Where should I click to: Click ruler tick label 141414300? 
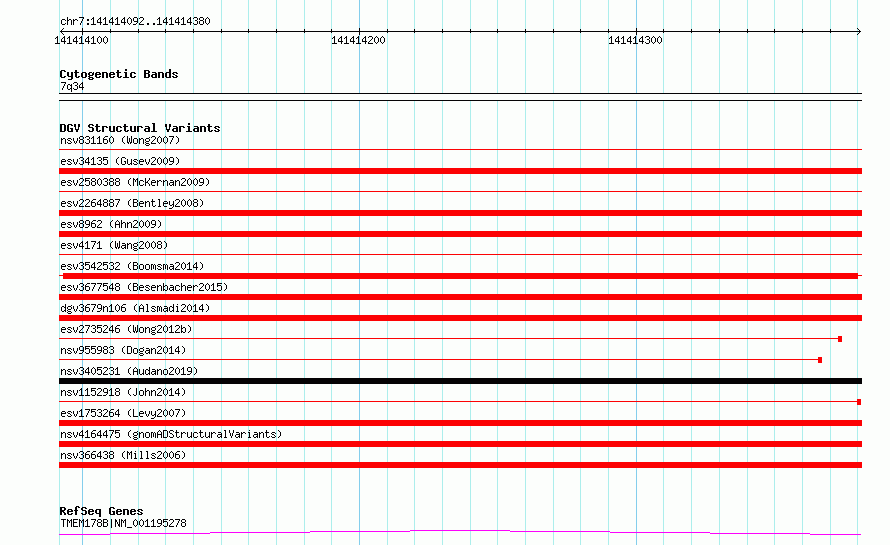click(635, 40)
